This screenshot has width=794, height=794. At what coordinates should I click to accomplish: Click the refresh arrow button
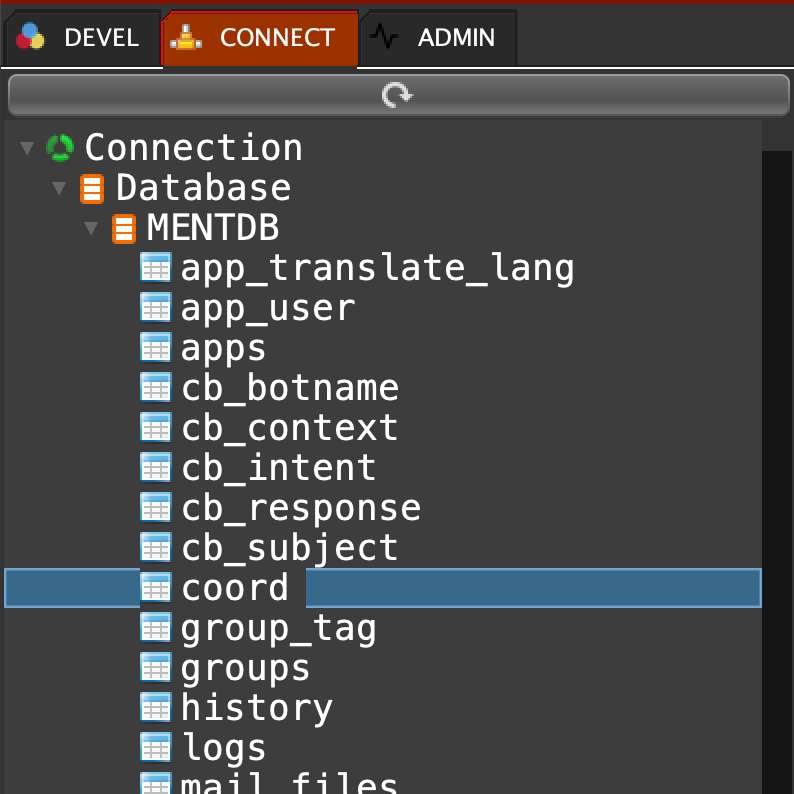click(397, 95)
